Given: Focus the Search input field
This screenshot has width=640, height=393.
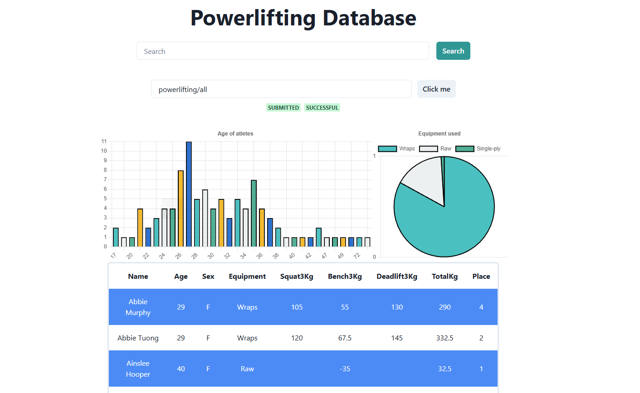Looking at the screenshot, I should (x=282, y=51).
